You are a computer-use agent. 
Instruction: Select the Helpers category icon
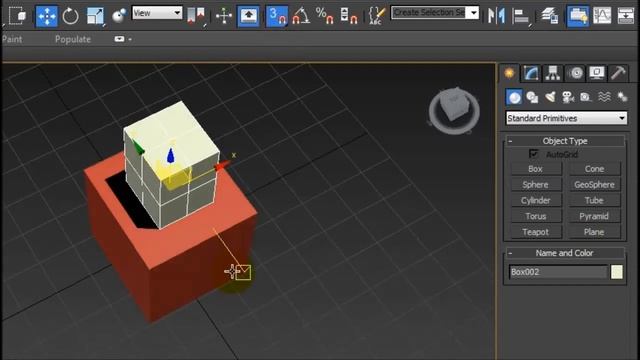click(x=586, y=97)
